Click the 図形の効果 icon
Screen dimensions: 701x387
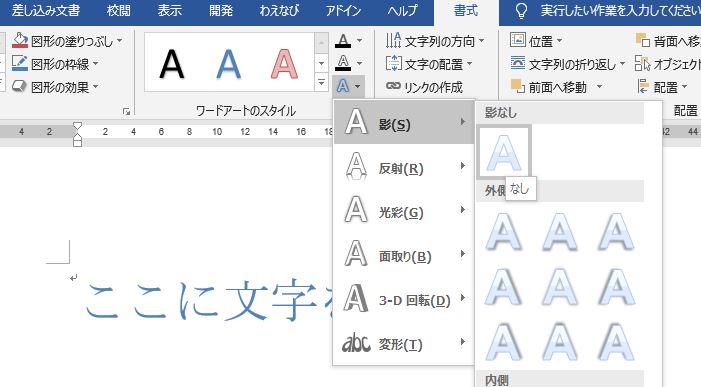click(x=20, y=86)
